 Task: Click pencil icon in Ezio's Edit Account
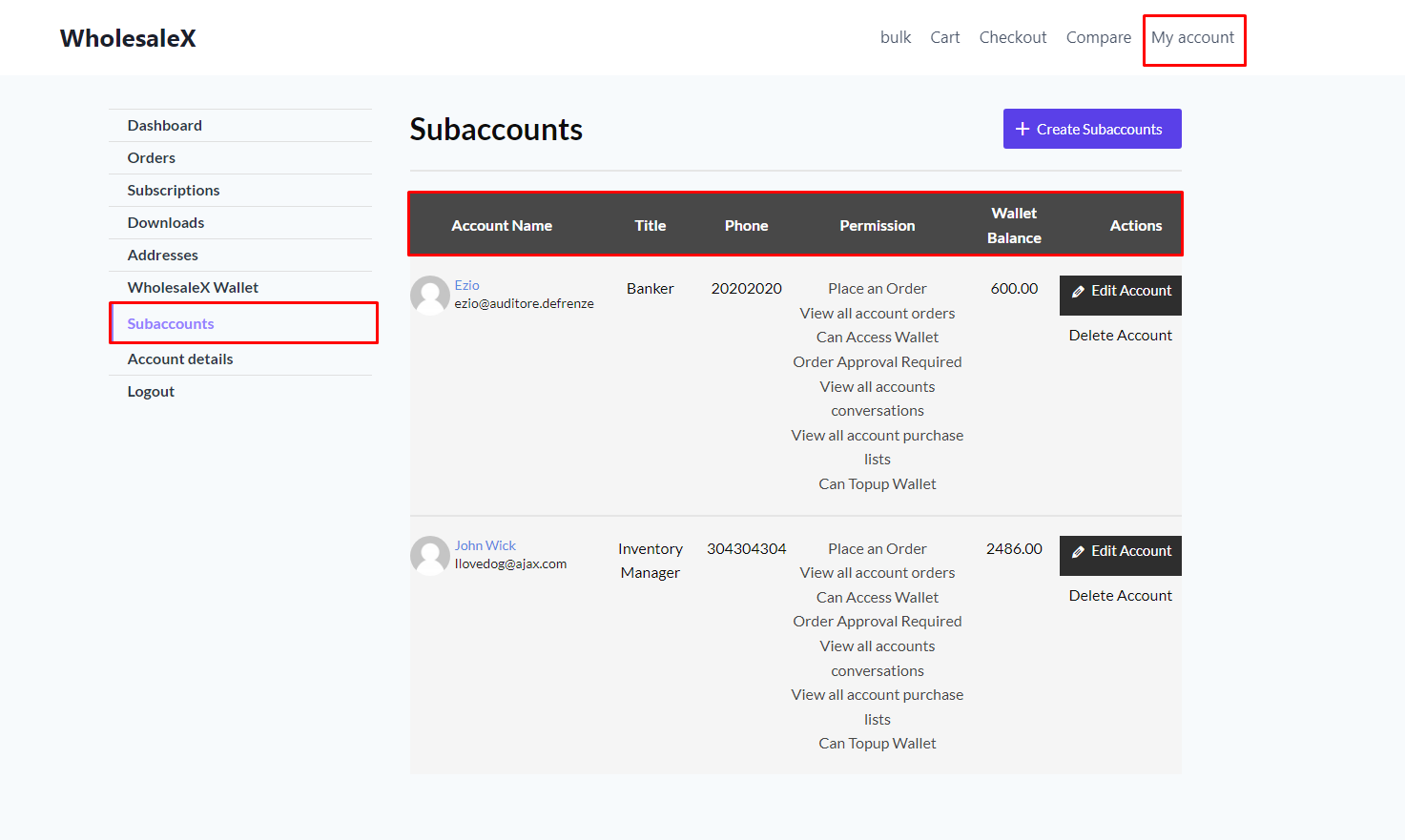point(1078,292)
